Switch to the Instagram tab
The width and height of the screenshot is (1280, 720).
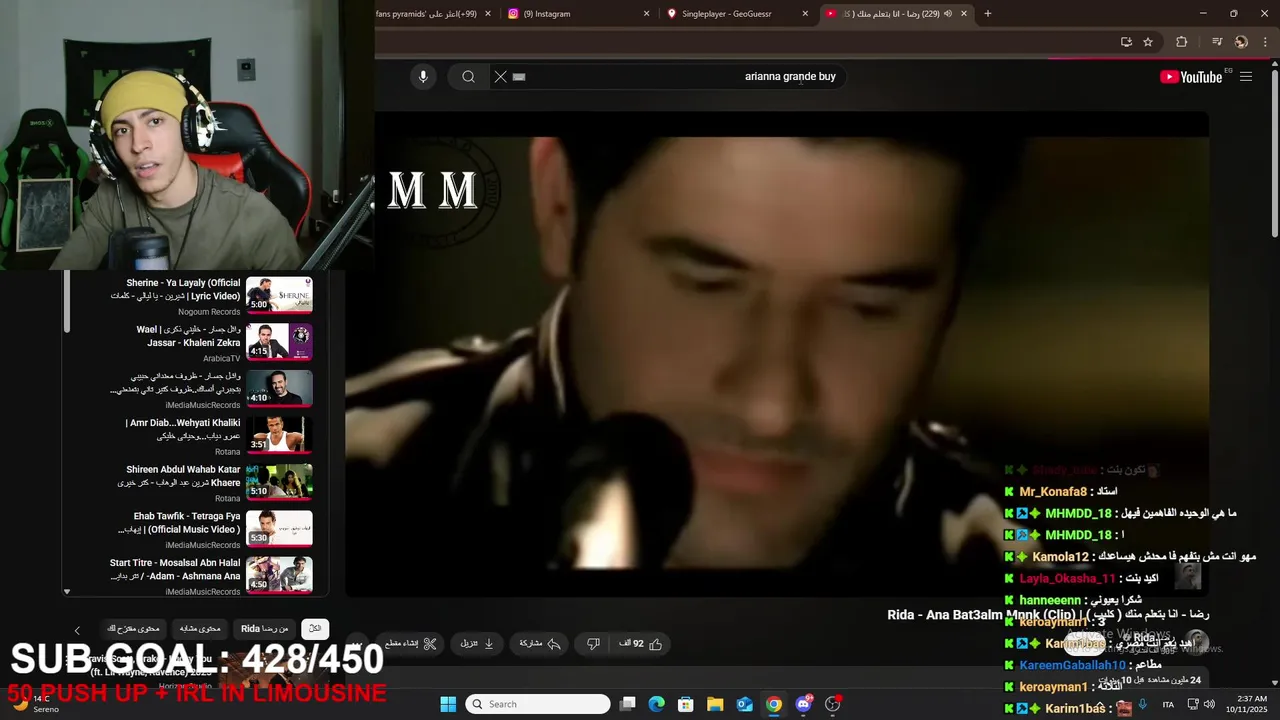(x=578, y=14)
